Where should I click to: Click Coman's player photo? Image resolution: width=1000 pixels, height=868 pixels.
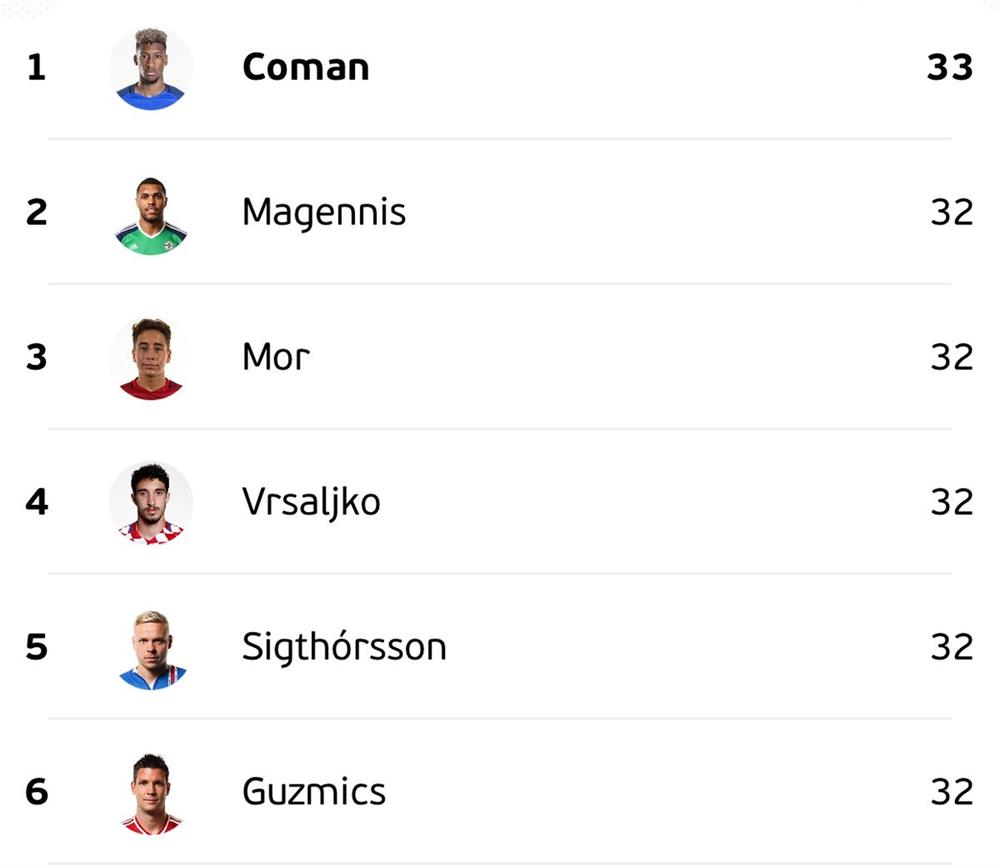[151, 68]
